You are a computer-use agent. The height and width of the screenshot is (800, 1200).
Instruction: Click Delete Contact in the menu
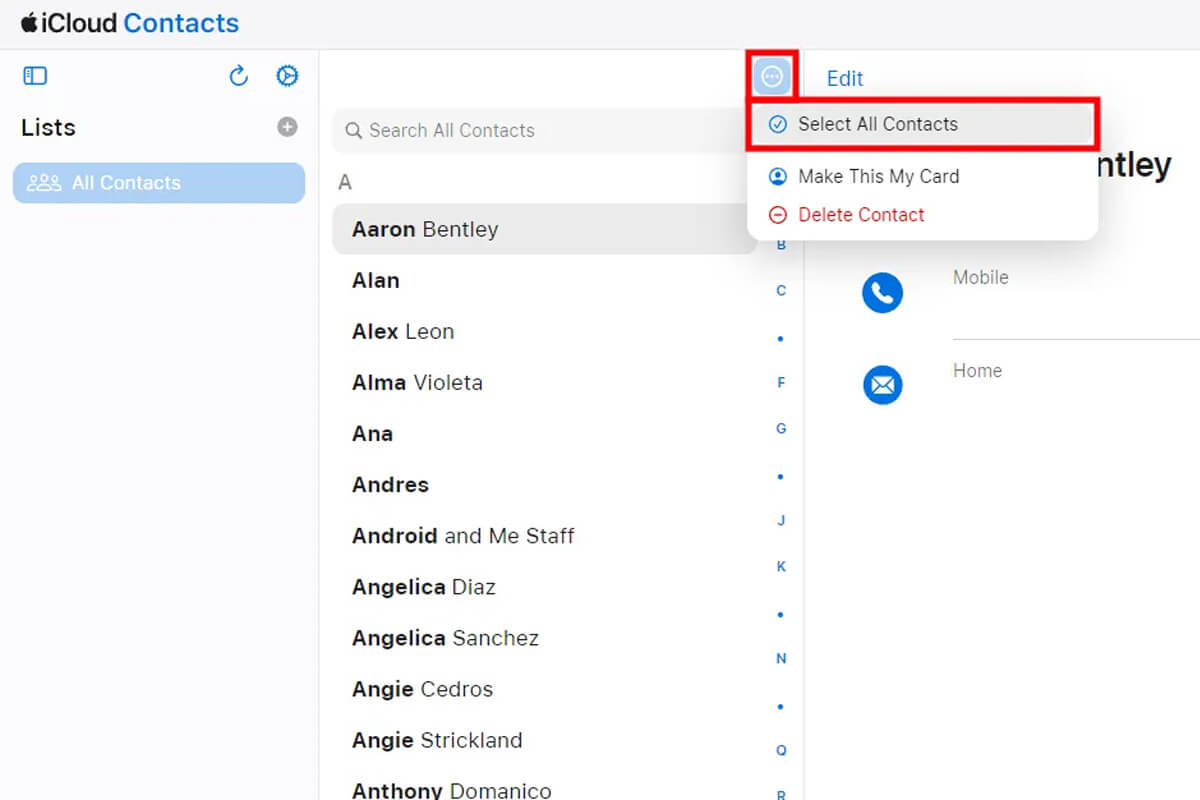(860, 215)
